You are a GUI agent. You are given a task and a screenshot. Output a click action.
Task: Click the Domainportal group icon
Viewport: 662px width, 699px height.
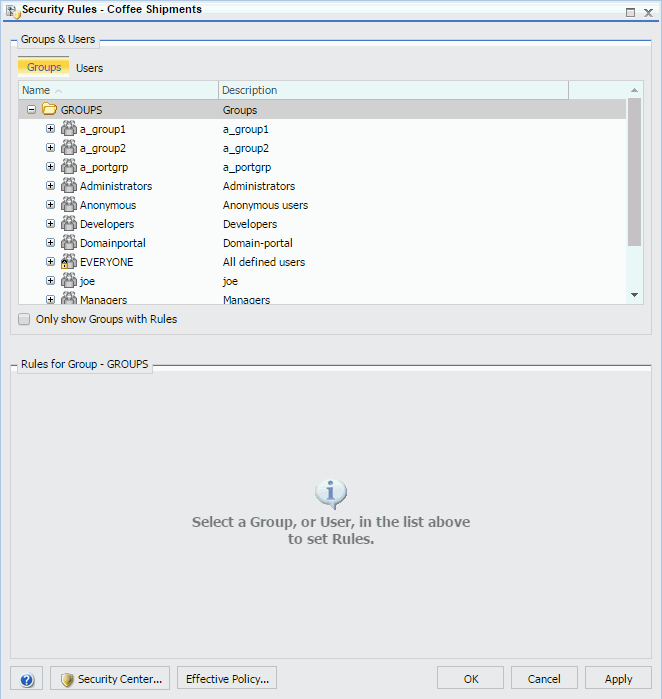point(69,243)
